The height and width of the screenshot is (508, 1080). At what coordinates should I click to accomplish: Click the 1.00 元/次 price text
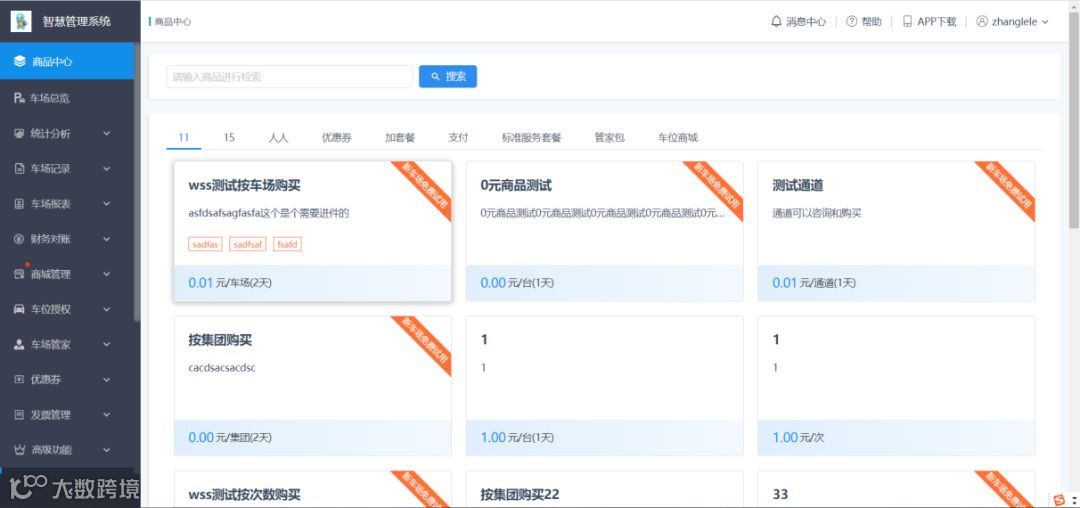[x=798, y=437]
